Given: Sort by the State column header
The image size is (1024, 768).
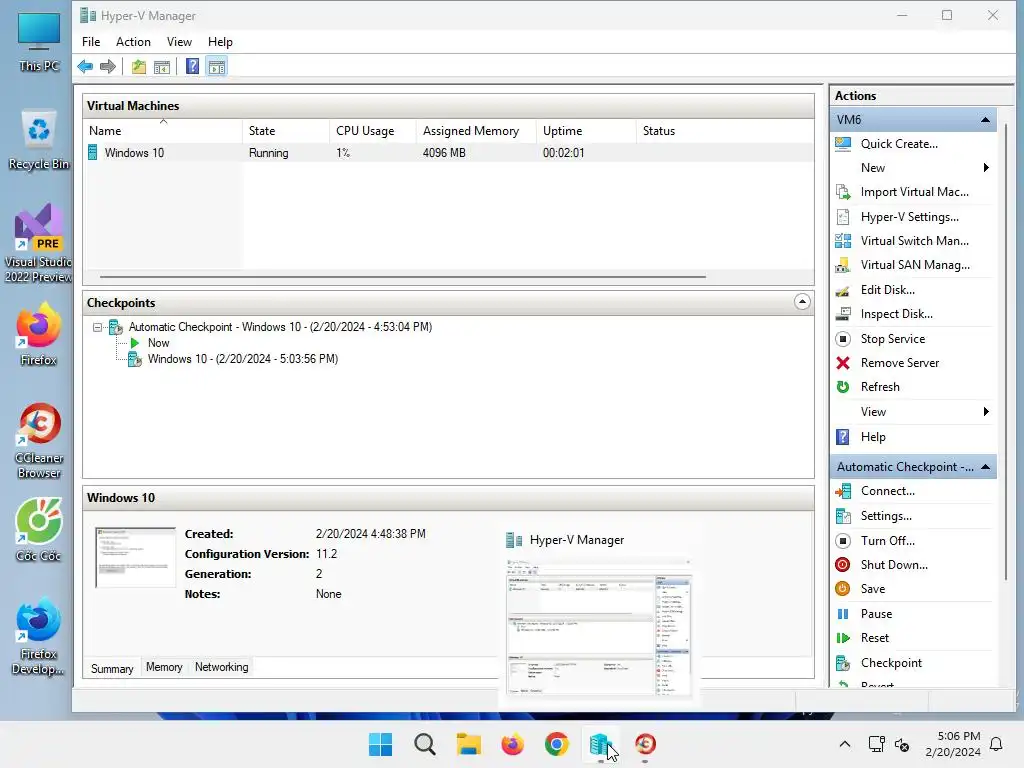Looking at the screenshot, I should tap(285, 131).
